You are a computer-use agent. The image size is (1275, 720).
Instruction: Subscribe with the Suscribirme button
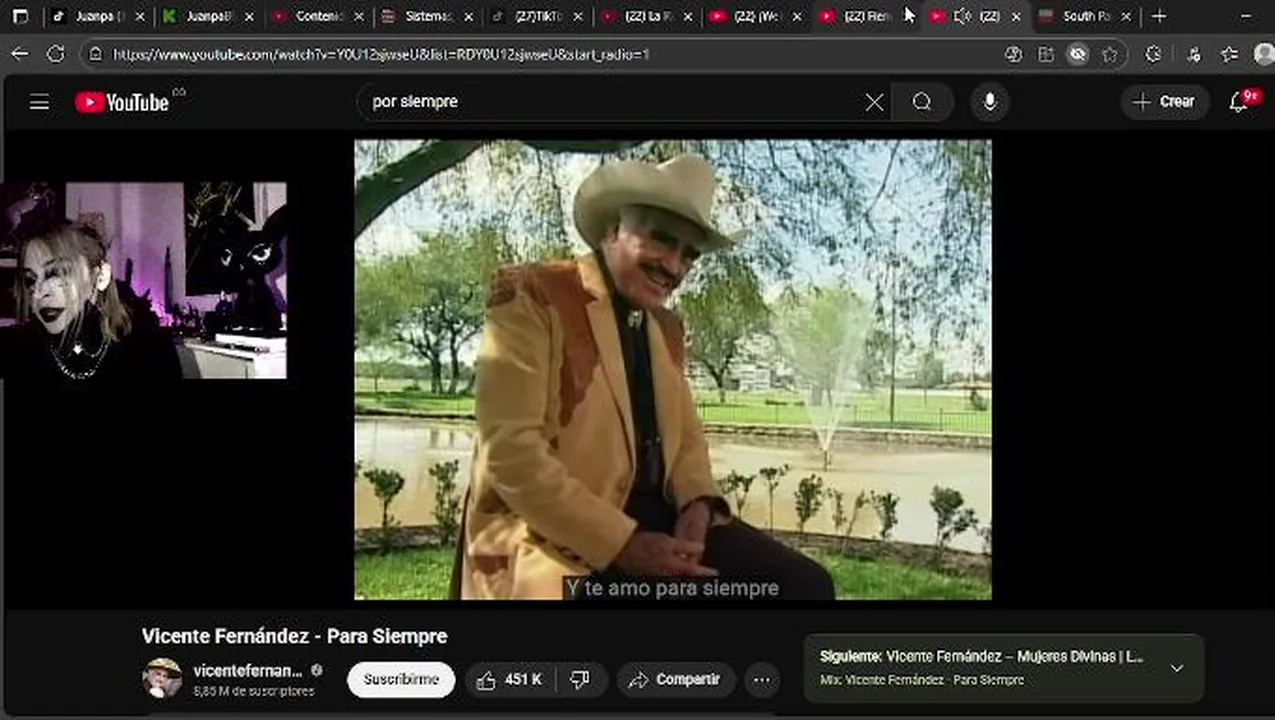(x=401, y=680)
